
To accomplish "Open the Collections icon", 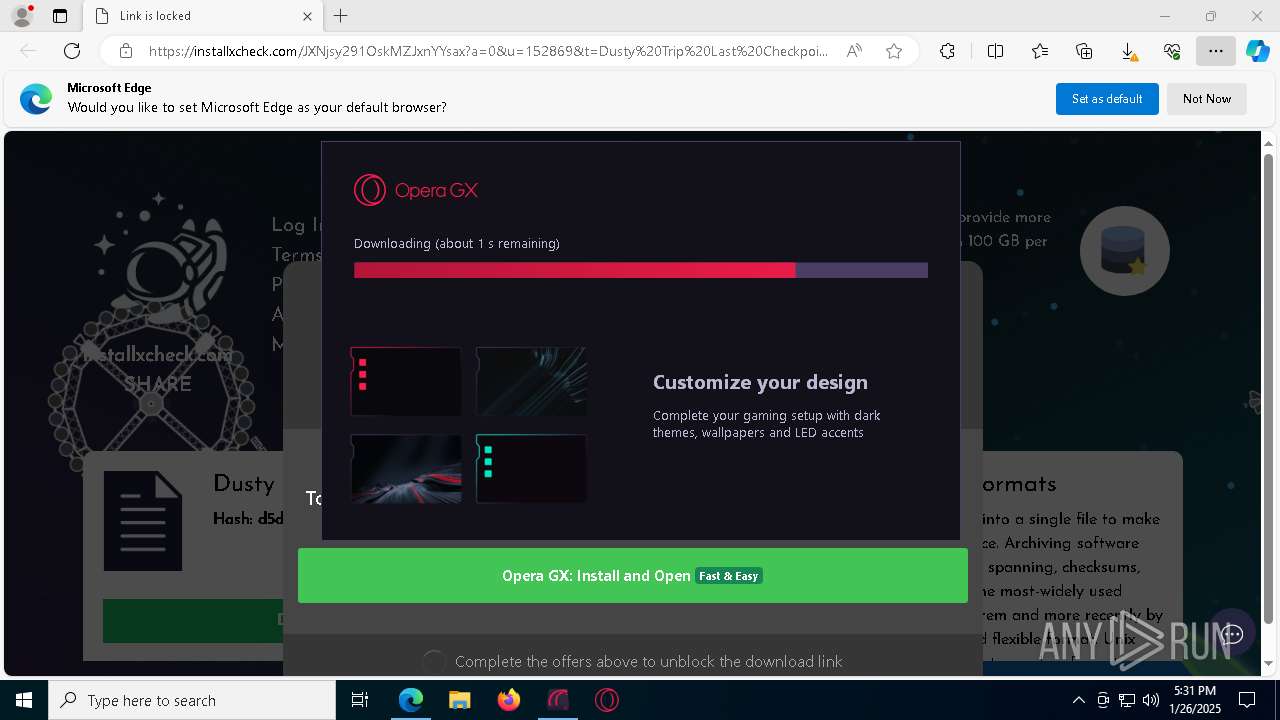I will click(x=1084, y=51).
